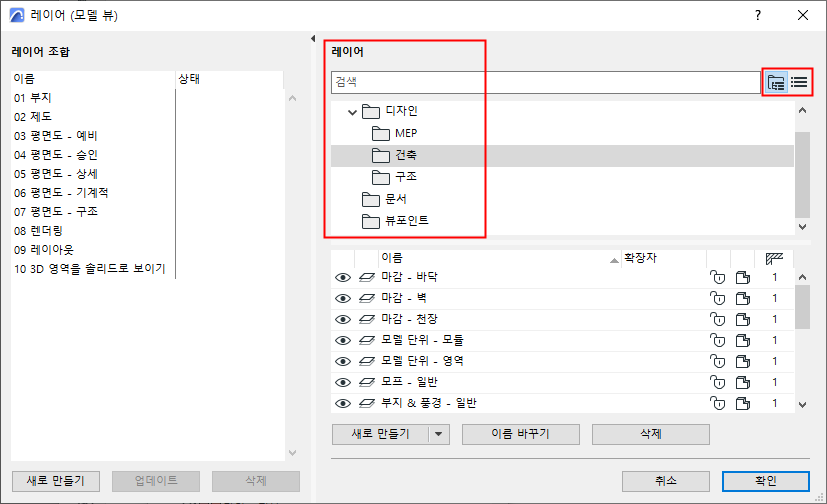827x504 pixels.
Task: Toggle wireframe icon of 모델 단위 - 모듈 layer
Action: (367, 341)
